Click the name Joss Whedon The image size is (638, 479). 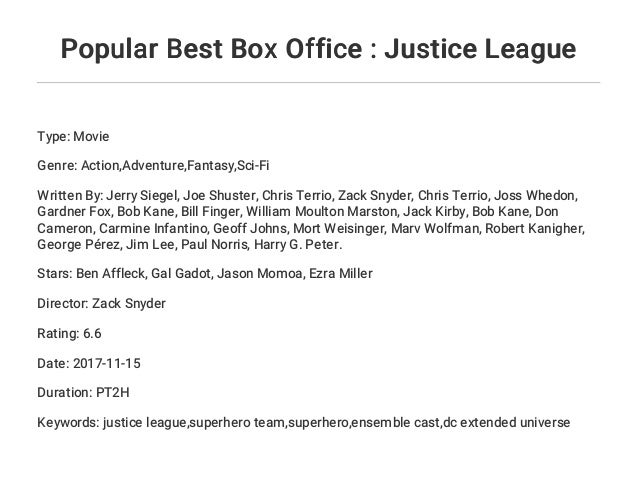(x=535, y=196)
